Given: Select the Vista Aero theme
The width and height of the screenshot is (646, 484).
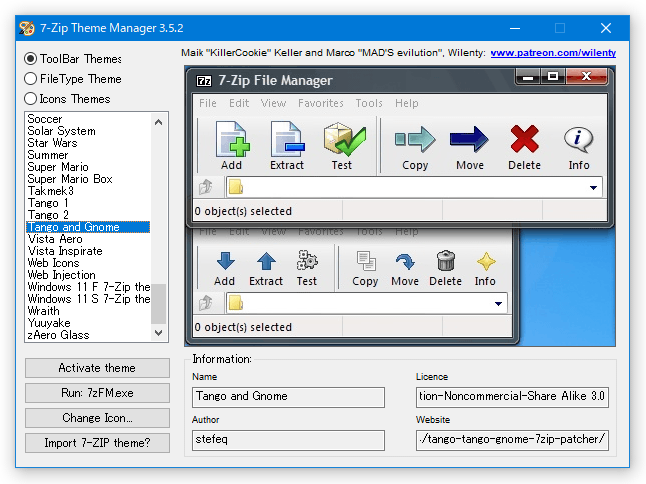Looking at the screenshot, I should point(88,239).
